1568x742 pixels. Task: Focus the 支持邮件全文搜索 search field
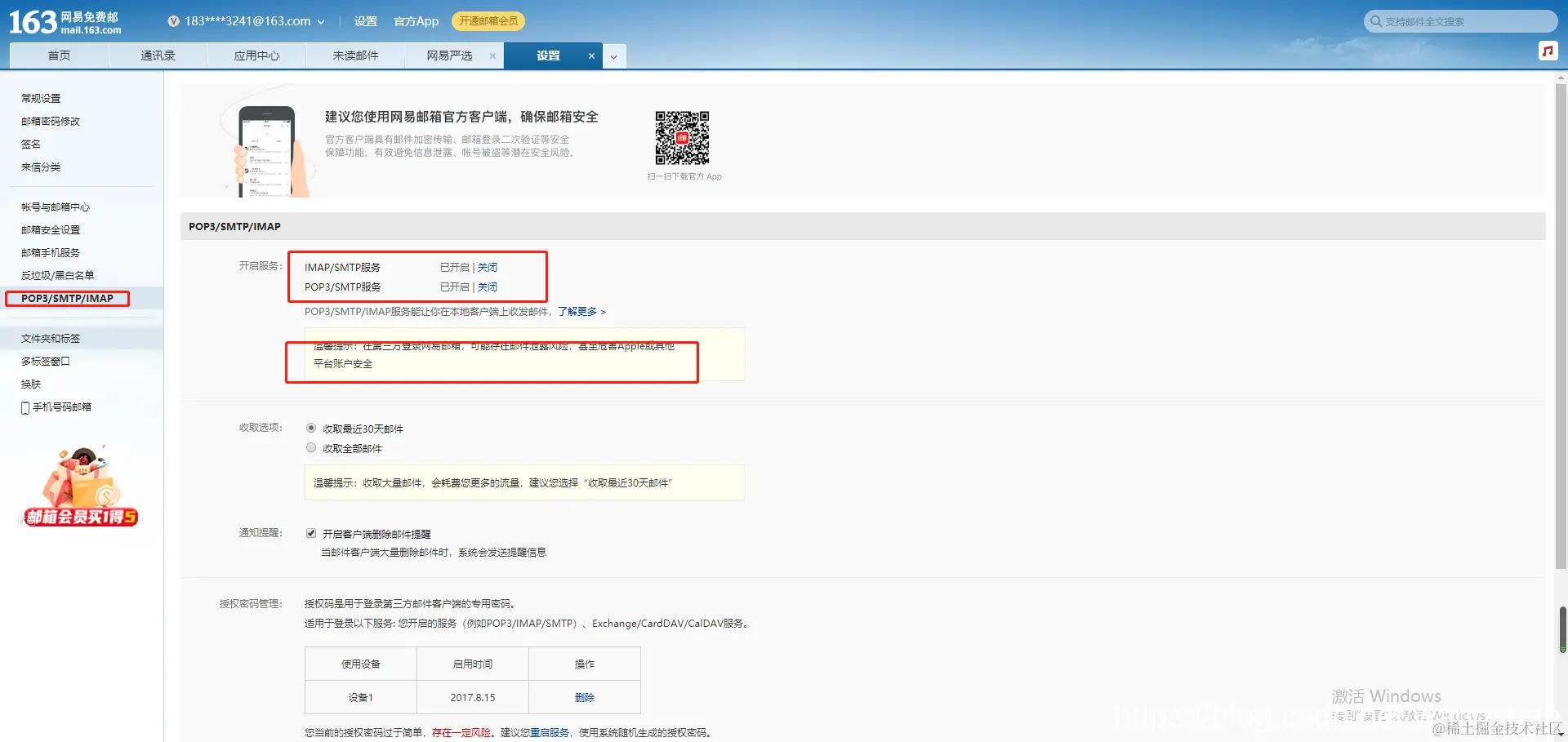pos(1462,21)
